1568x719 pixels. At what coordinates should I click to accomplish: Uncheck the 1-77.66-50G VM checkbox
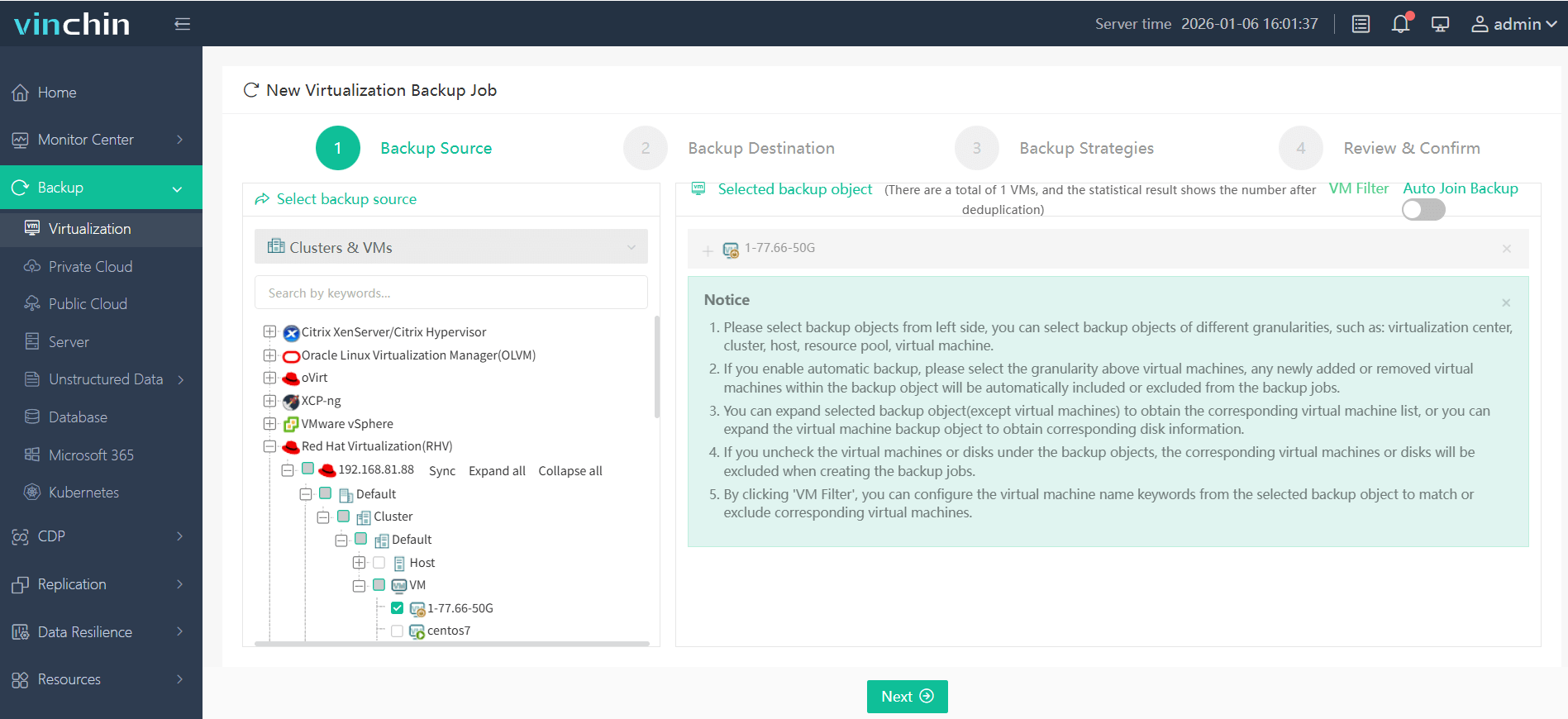tap(397, 608)
